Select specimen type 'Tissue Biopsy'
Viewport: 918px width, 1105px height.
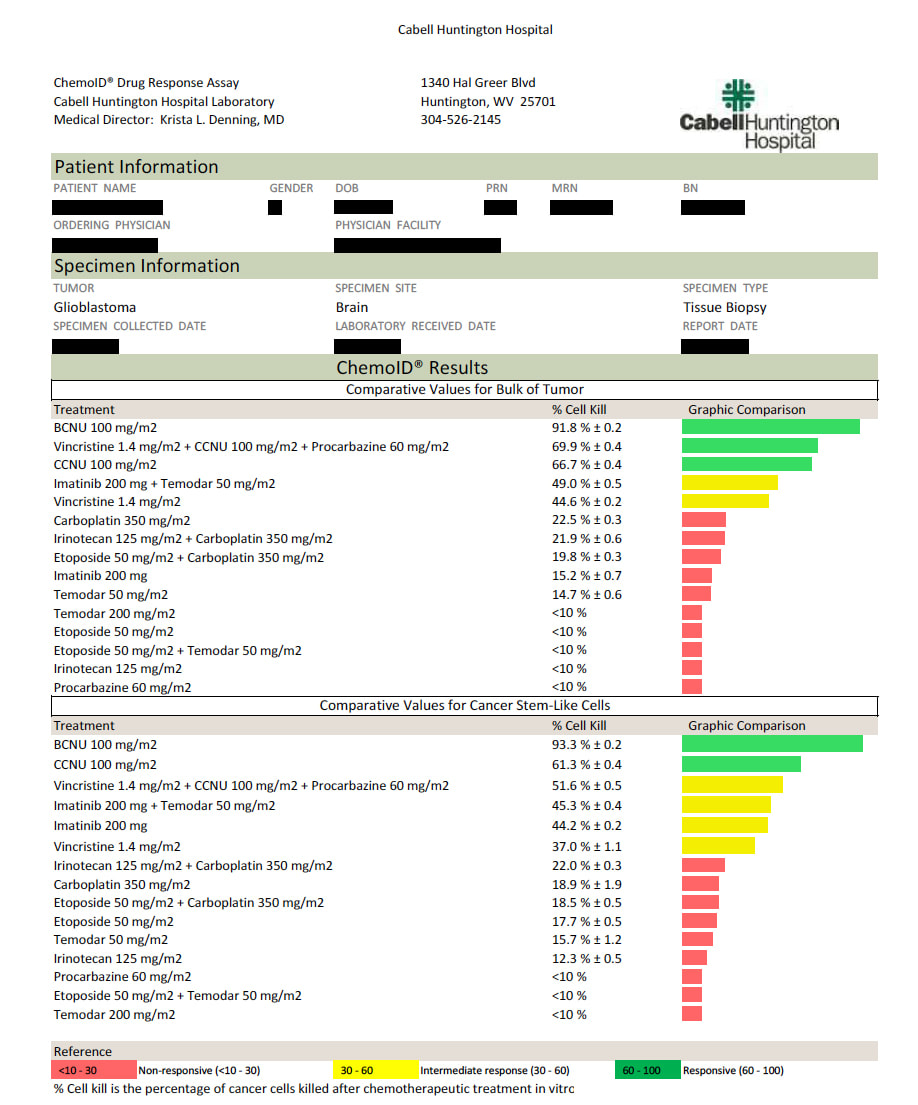[724, 307]
